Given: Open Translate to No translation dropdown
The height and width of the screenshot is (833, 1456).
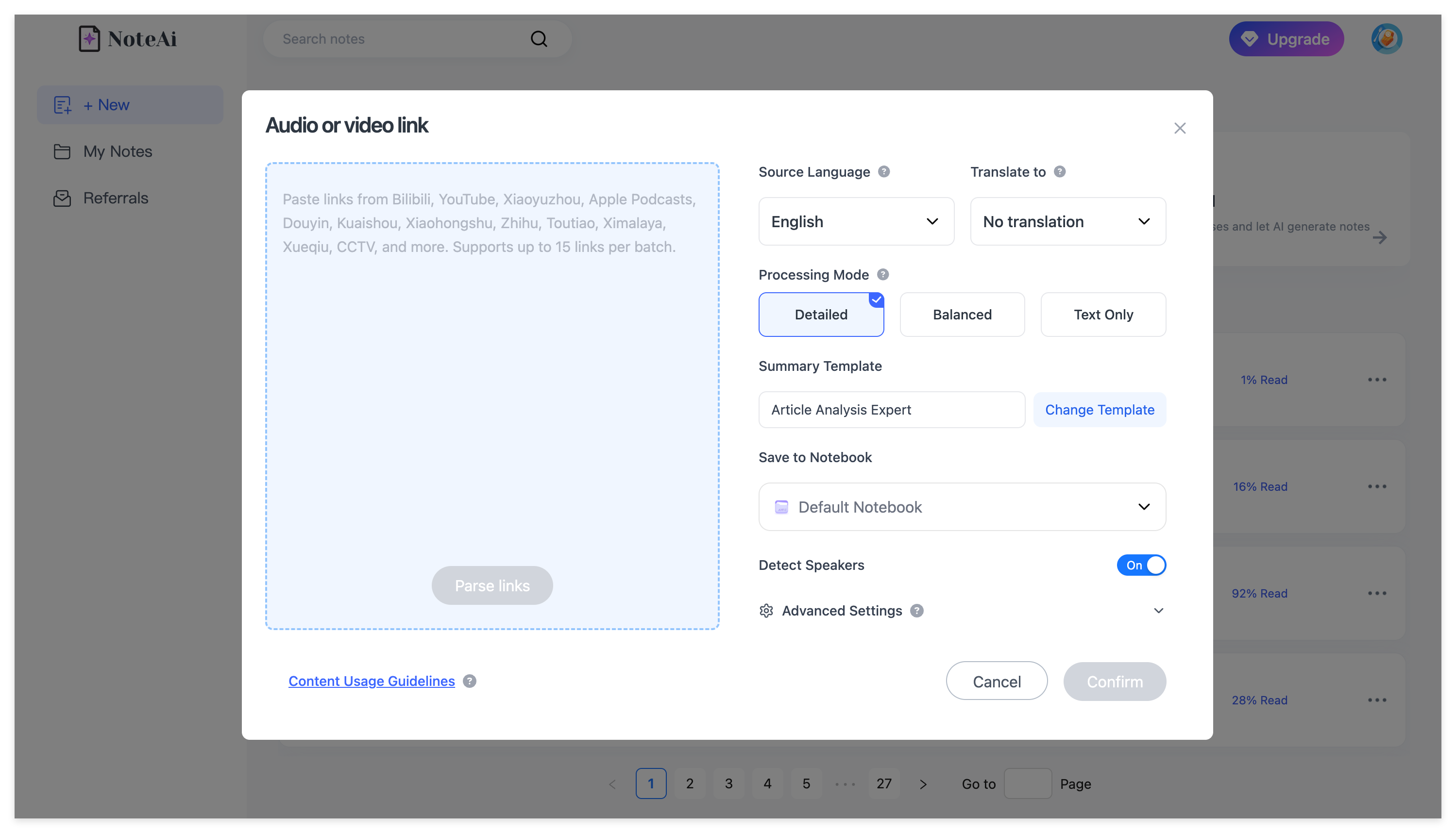Looking at the screenshot, I should 1067,221.
